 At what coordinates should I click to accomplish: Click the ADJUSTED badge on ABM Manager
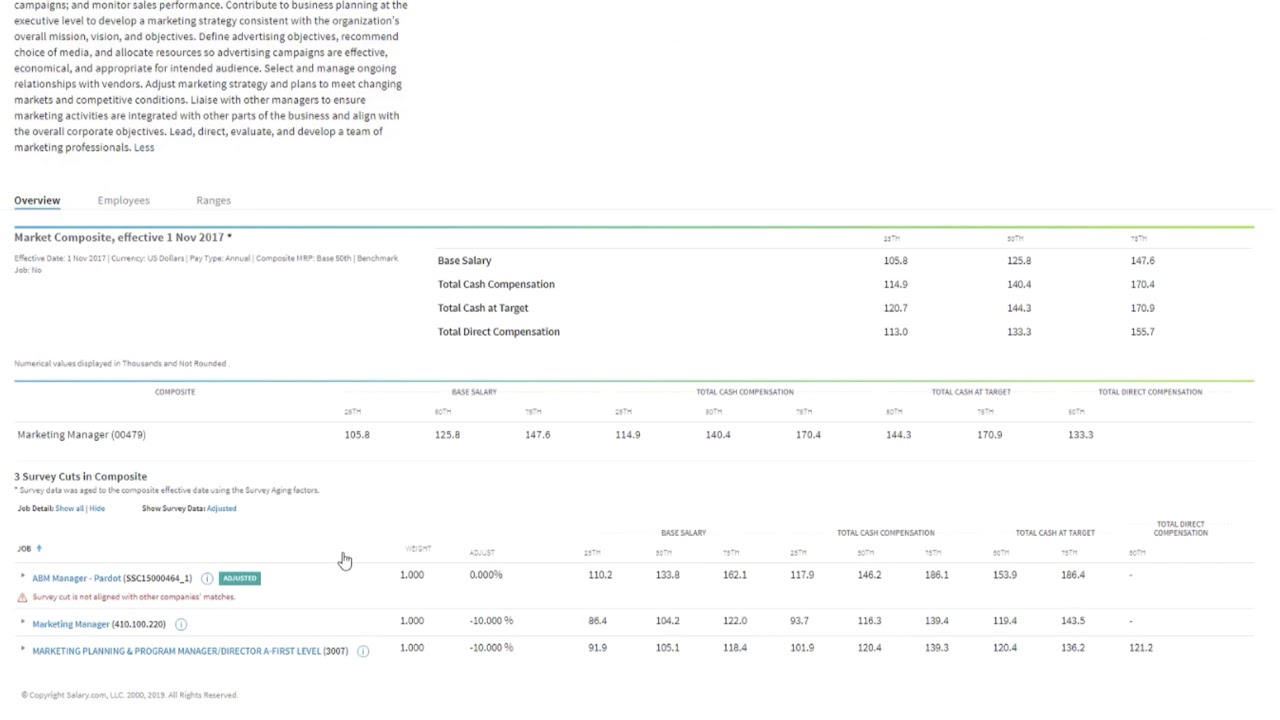click(239, 578)
